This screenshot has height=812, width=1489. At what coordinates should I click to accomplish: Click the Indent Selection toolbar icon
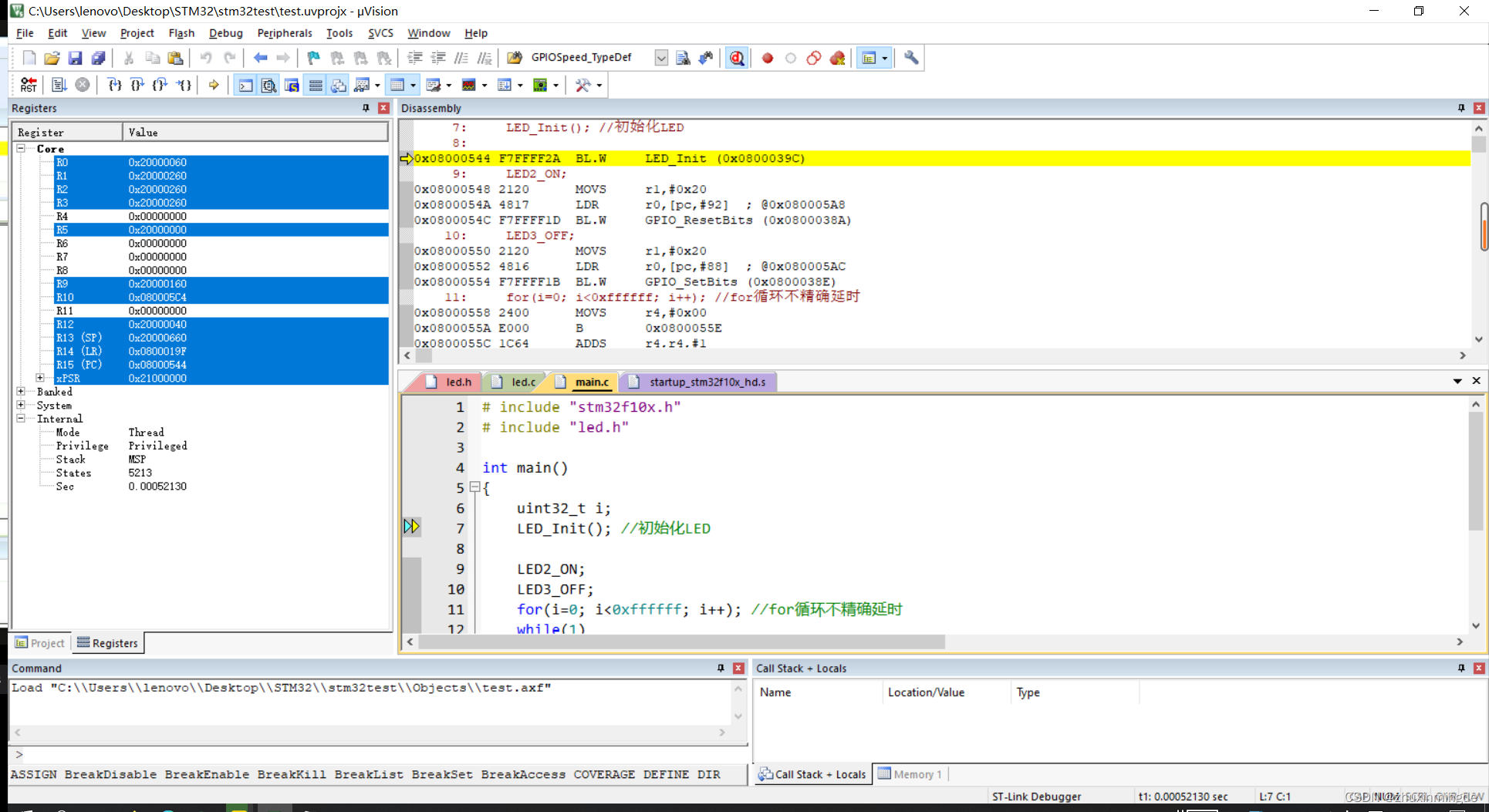click(414, 58)
